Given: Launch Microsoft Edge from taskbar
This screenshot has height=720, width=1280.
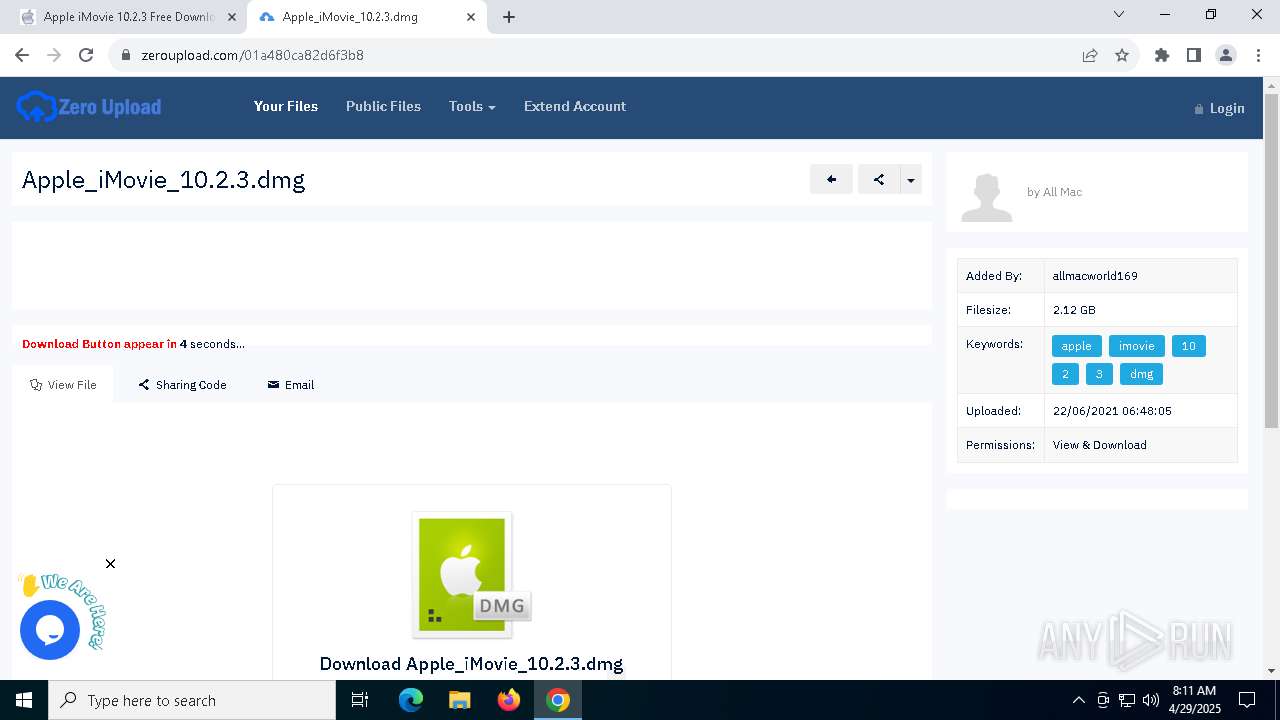Looking at the screenshot, I should 411,700.
